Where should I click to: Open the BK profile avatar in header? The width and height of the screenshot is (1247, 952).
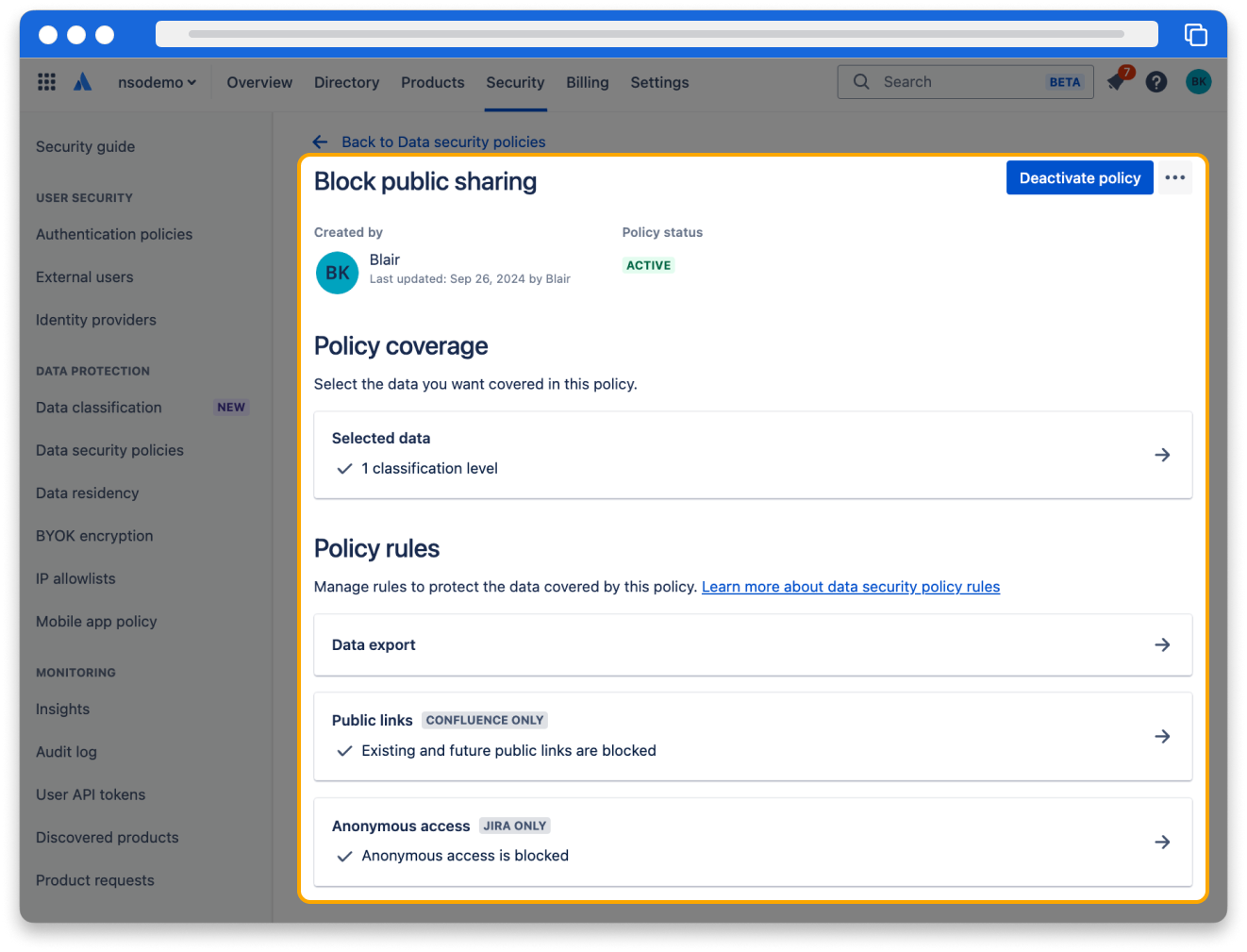click(x=1198, y=82)
